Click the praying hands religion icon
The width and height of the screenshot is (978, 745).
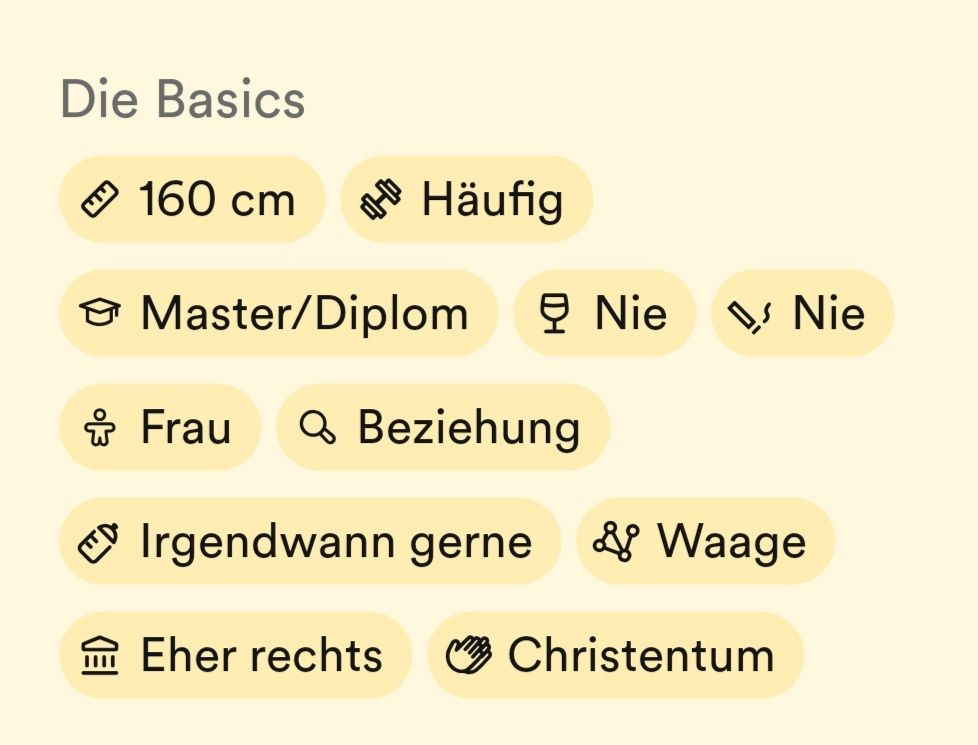(x=468, y=656)
